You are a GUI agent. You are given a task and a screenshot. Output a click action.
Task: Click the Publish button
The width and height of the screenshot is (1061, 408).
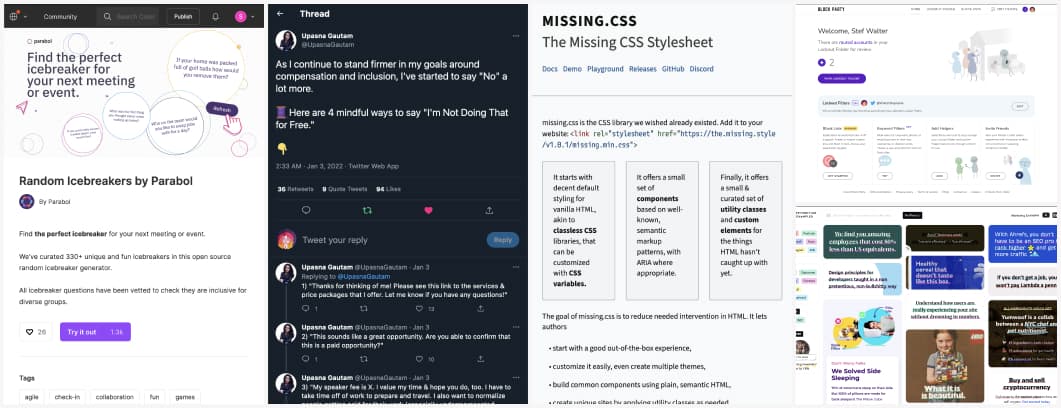point(183,17)
